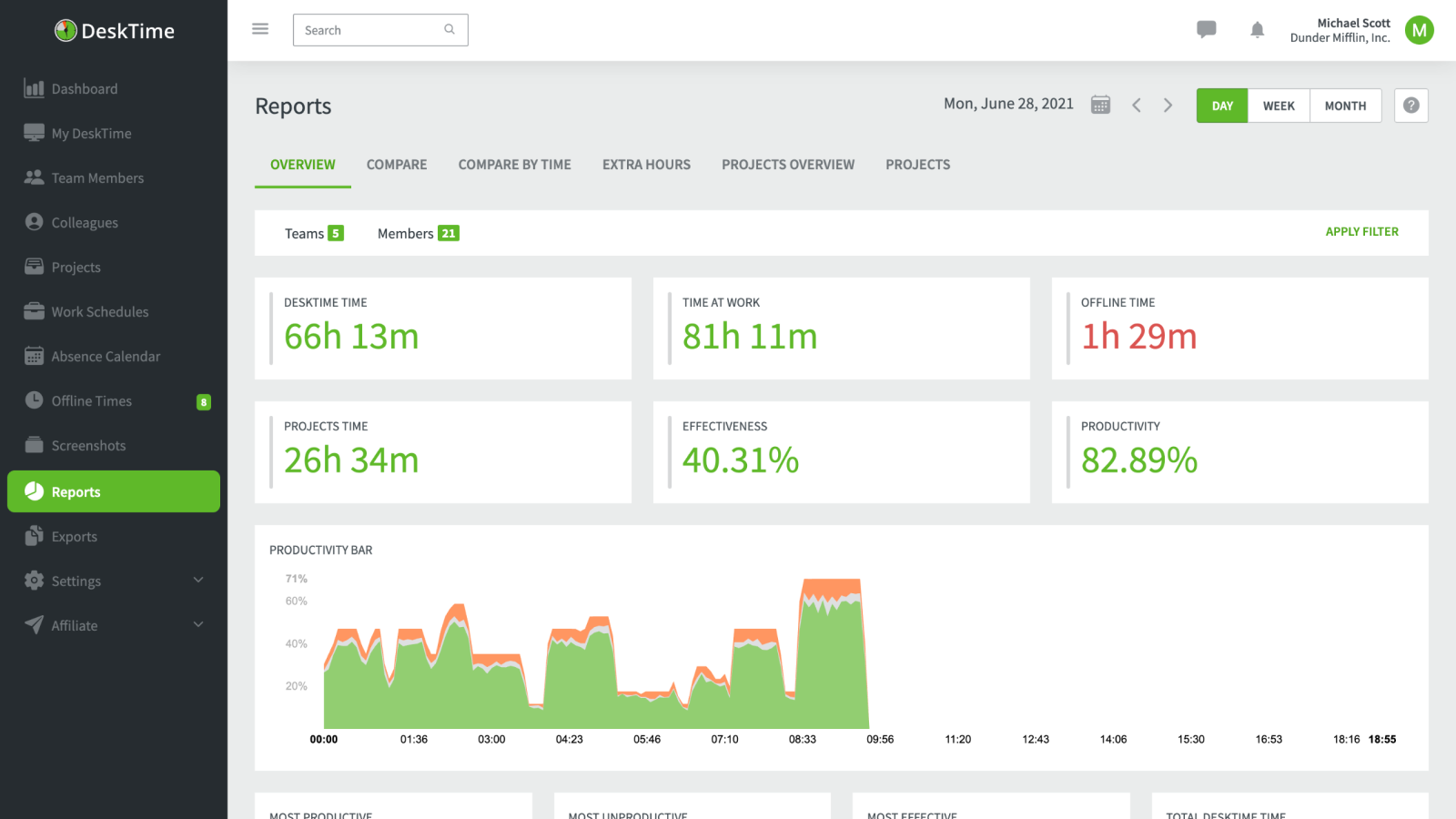The width and height of the screenshot is (1456, 819).
Task: Click the help question mark icon
Action: click(1410, 106)
